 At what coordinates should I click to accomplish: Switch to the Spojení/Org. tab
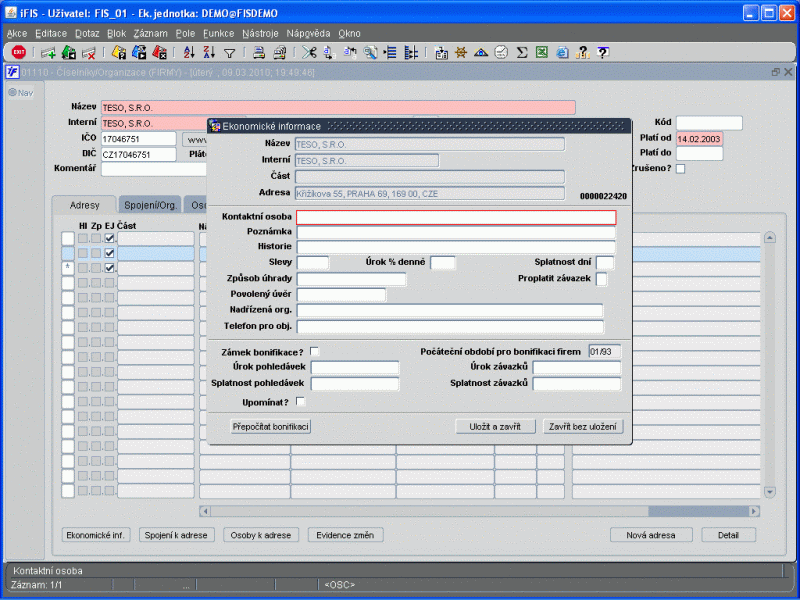(152, 205)
